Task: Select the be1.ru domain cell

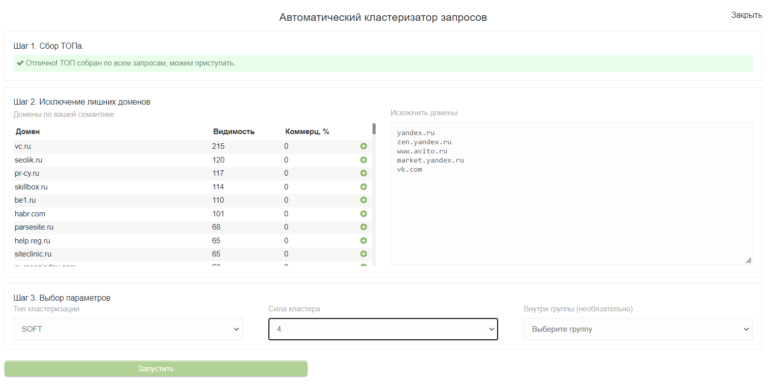Action: (25, 200)
